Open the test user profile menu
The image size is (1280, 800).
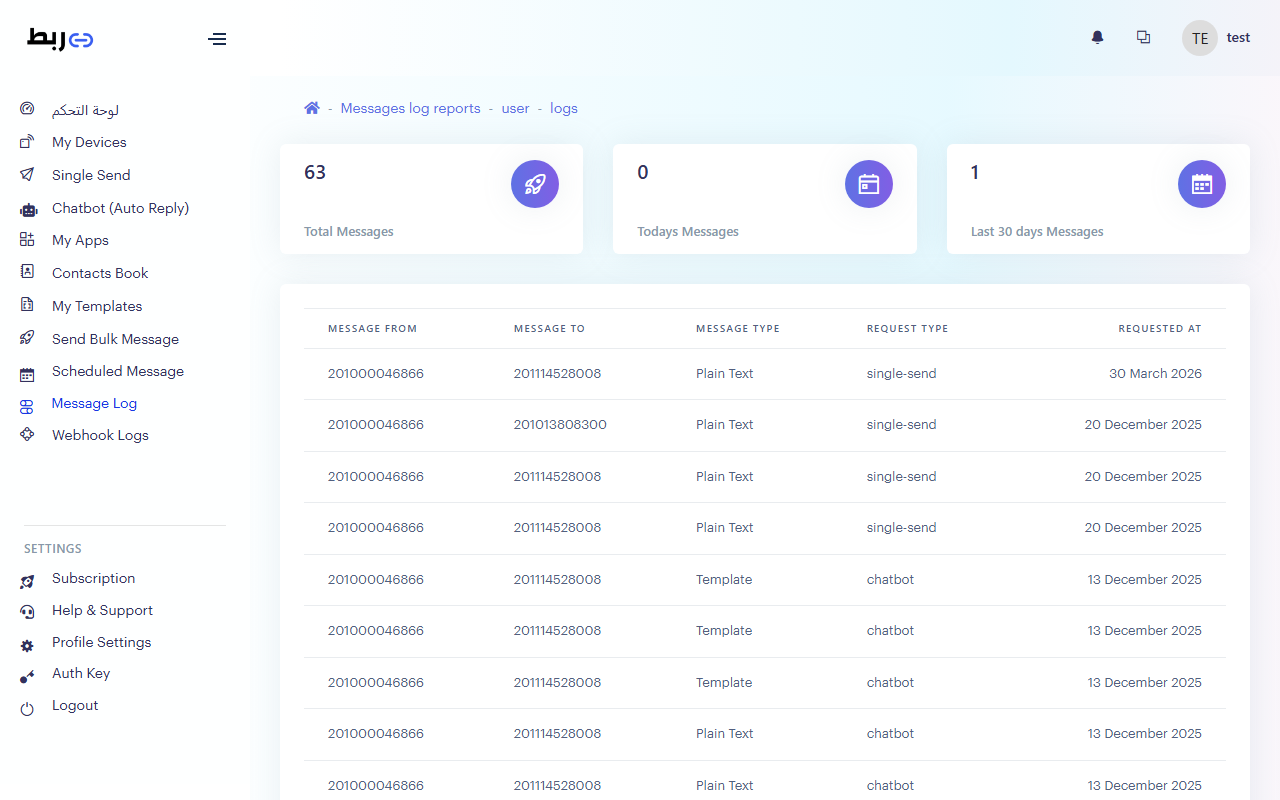[x=1216, y=38]
